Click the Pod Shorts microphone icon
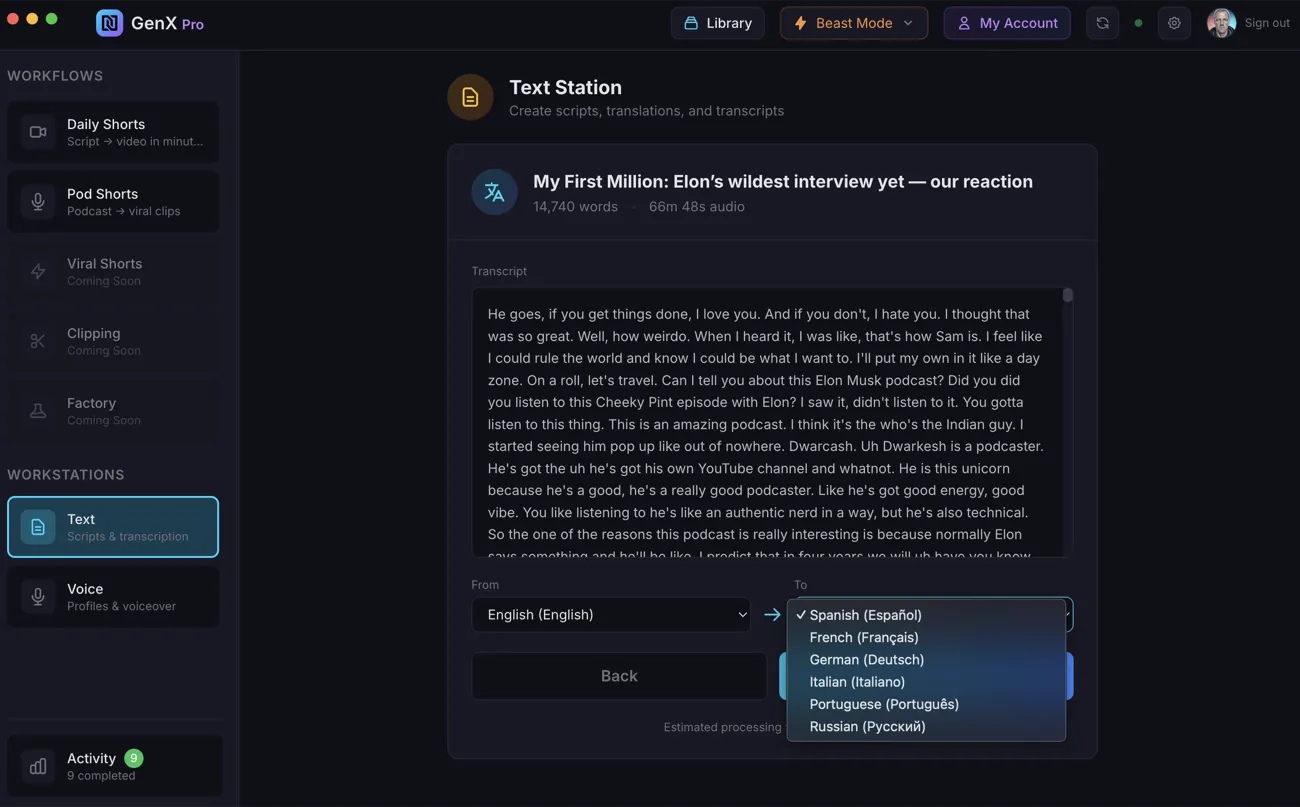Viewport: 1300px width, 807px height. tap(37, 201)
